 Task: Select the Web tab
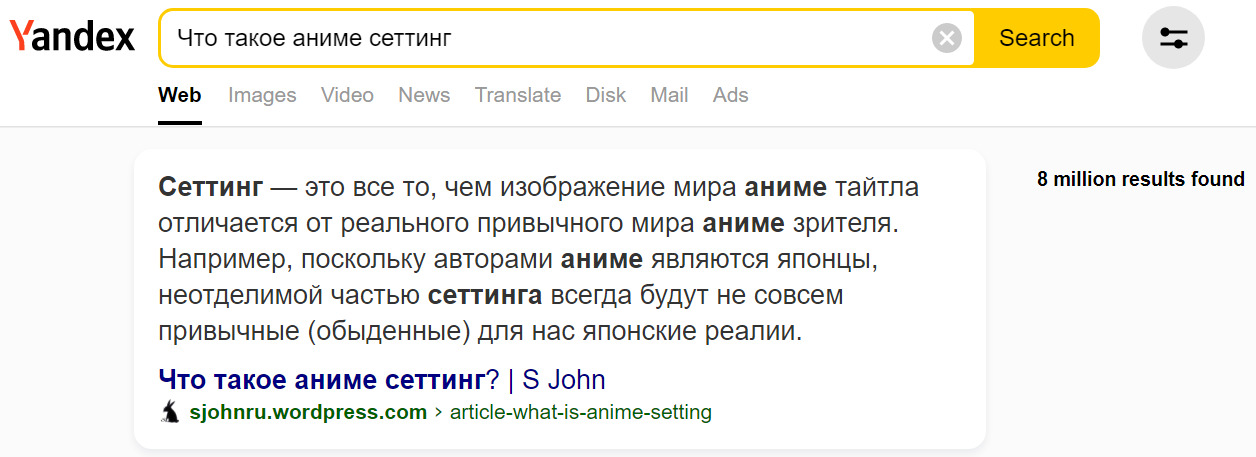click(x=180, y=95)
